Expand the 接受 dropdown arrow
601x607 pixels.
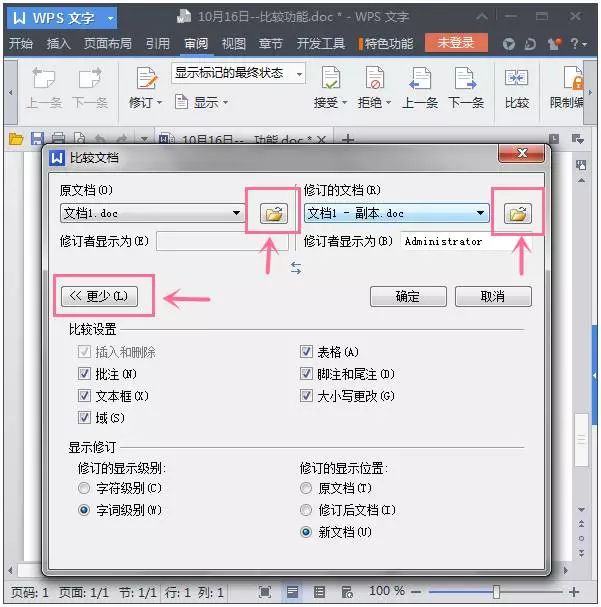point(344,103)
